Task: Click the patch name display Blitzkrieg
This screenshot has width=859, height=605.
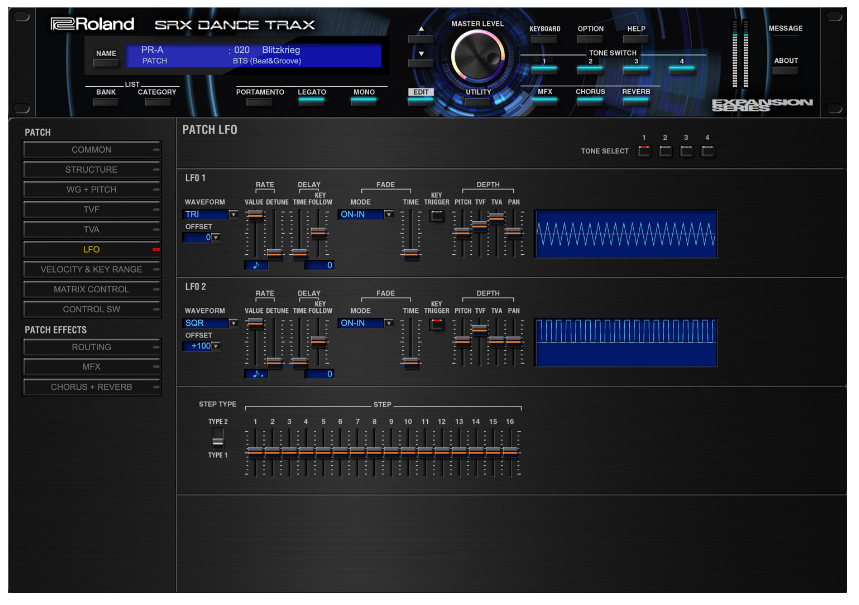Action: click(x=281, y=50)
